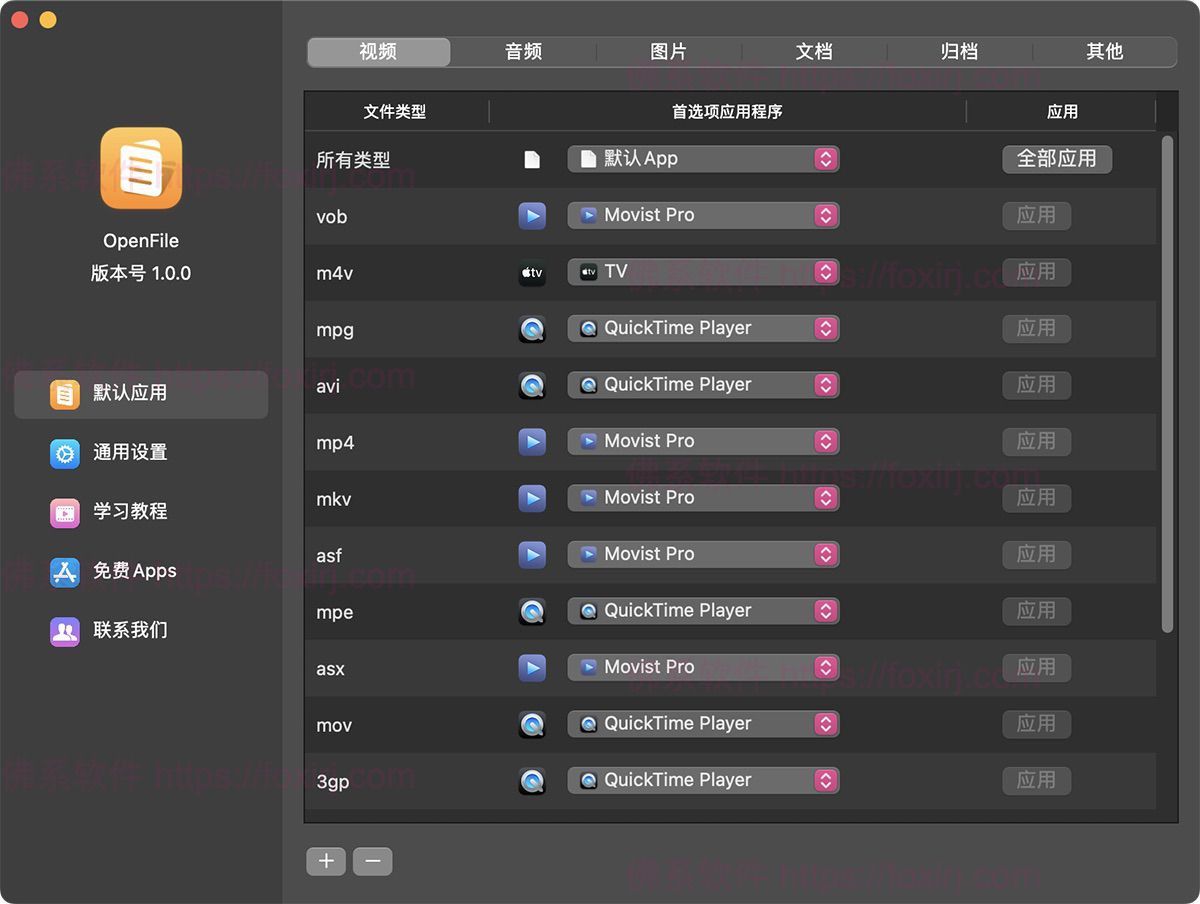Open the default app dropdown for mp4

[x=703, y=441]
